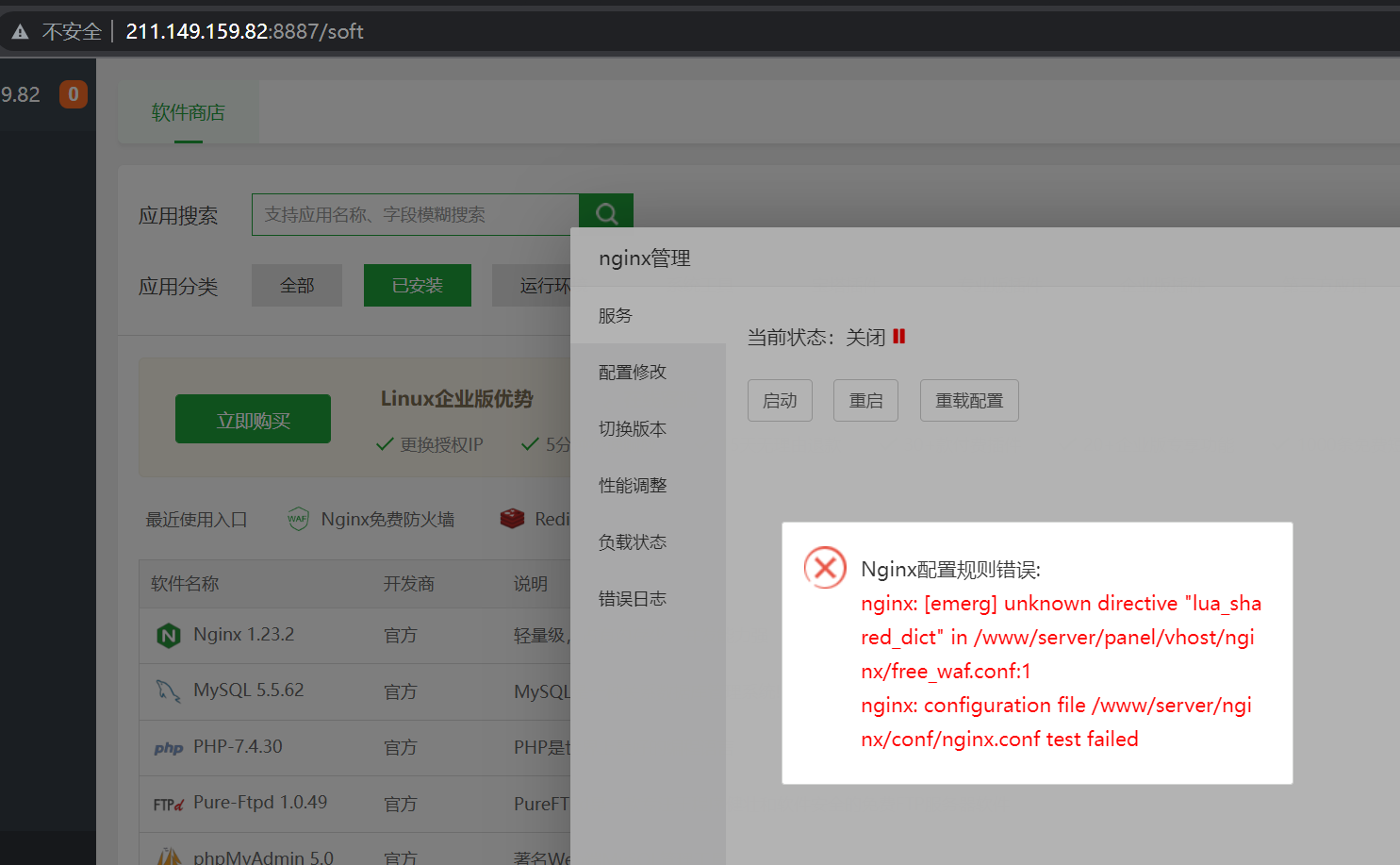The width and height of the screenshot is (1400, 865).
Task: Click the phpMyAdmin sailboat icon
Action: pyautogui.click(x=169, y=857)
